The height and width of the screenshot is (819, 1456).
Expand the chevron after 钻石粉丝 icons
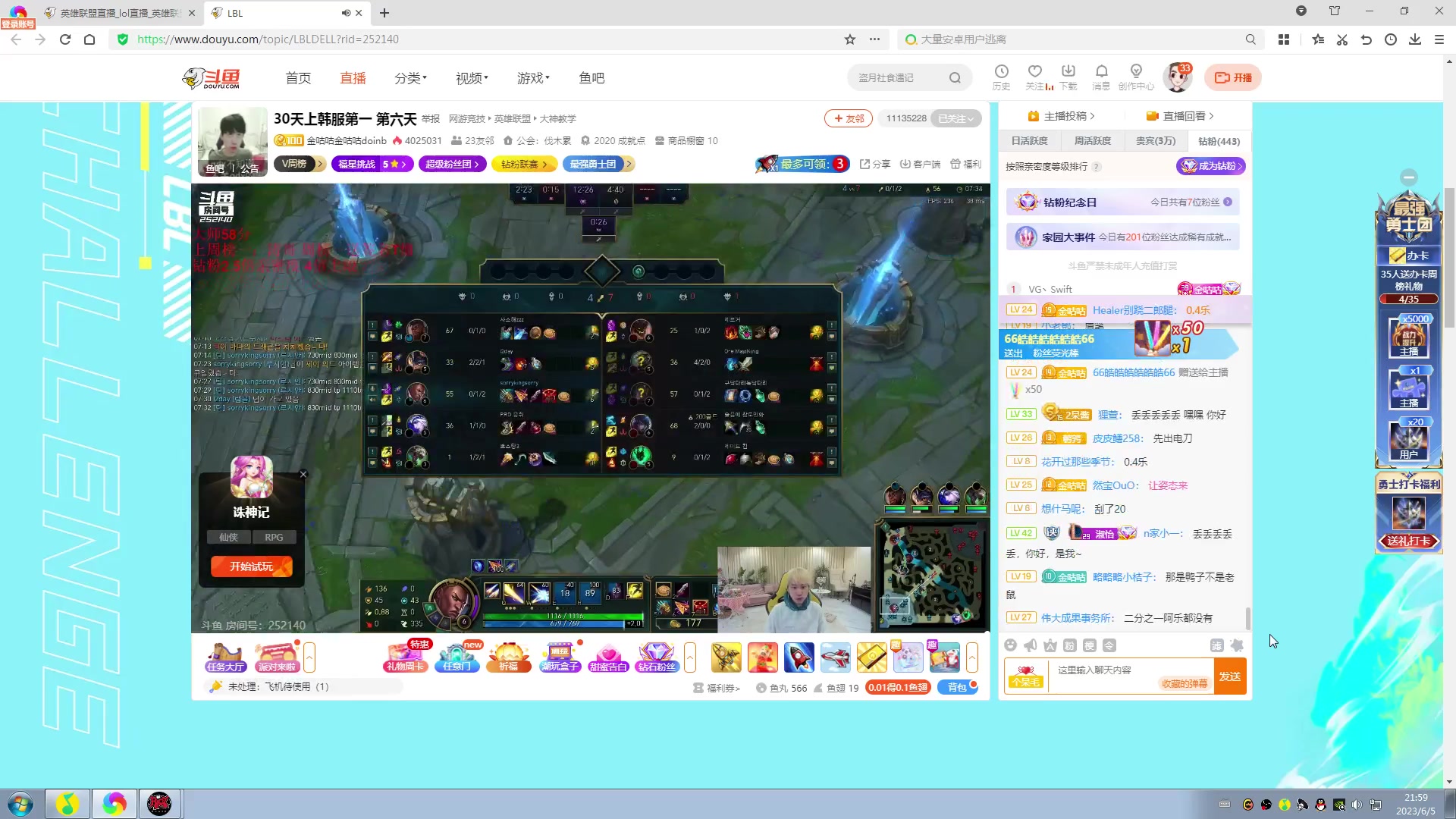pos(689,657)
